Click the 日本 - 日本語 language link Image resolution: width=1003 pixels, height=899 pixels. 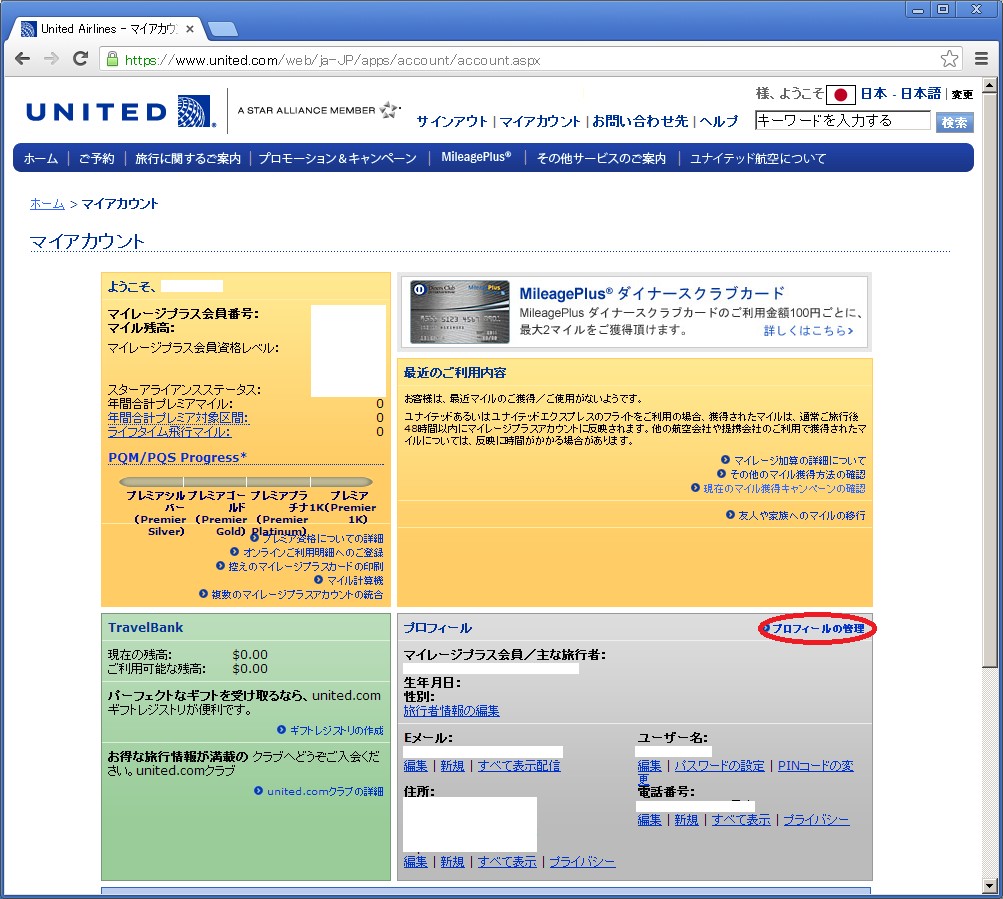click(901, 93)
